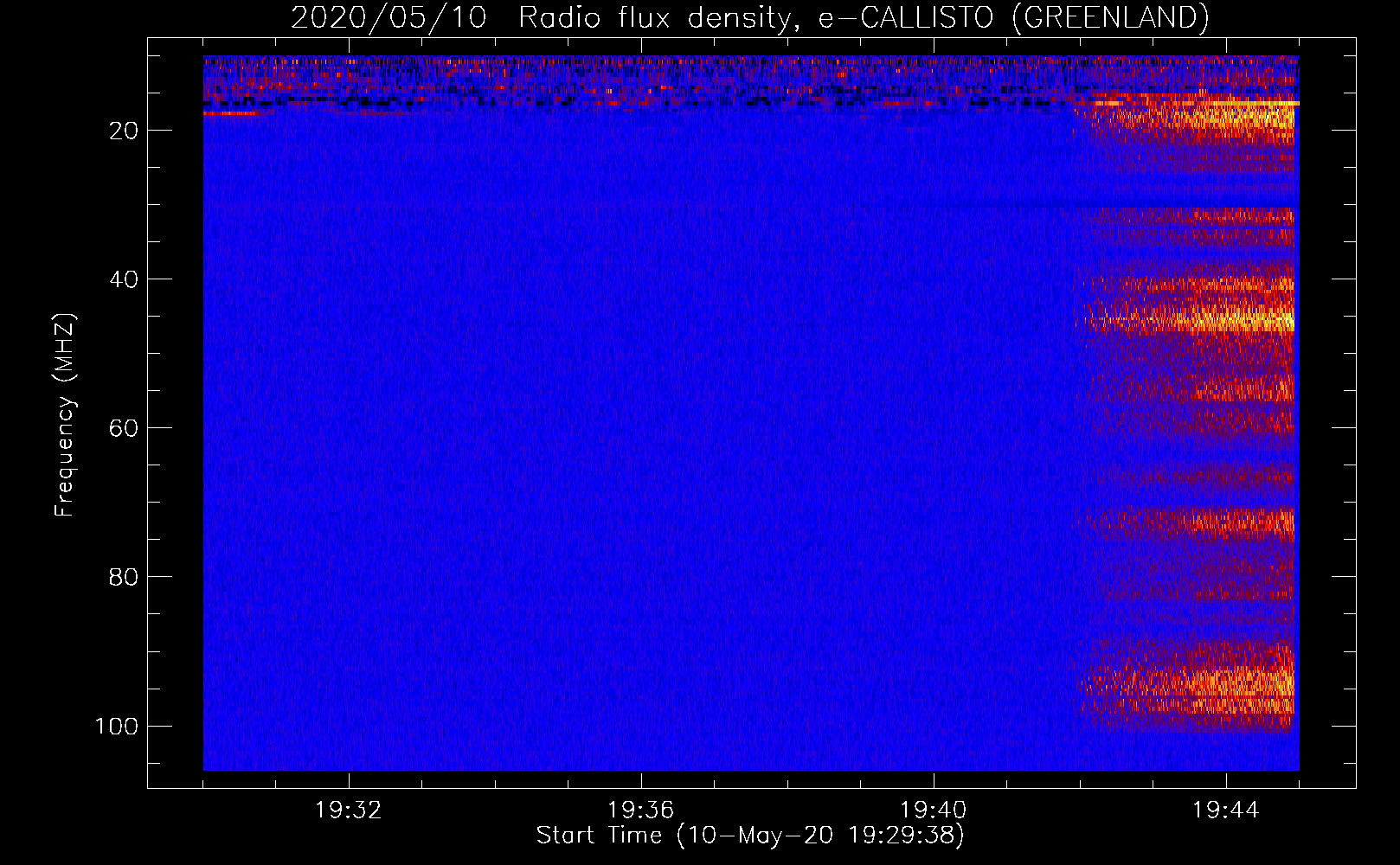Click the plot title "2020/05/10 Radio flux density, e-CALLISTO (GREENLAND)"

point(749,17)
